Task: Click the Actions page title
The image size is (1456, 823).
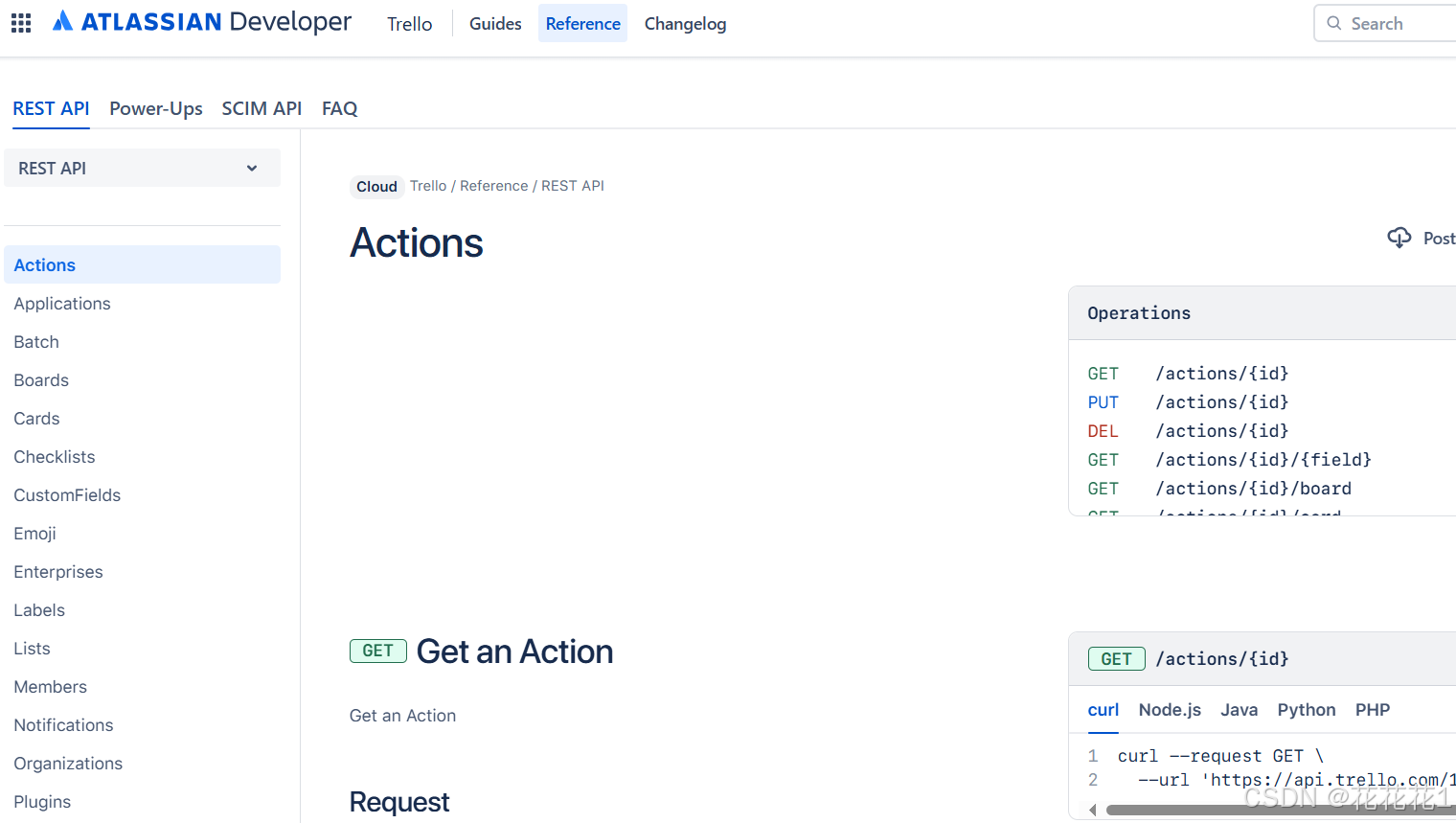Action: tap(417, 242)
